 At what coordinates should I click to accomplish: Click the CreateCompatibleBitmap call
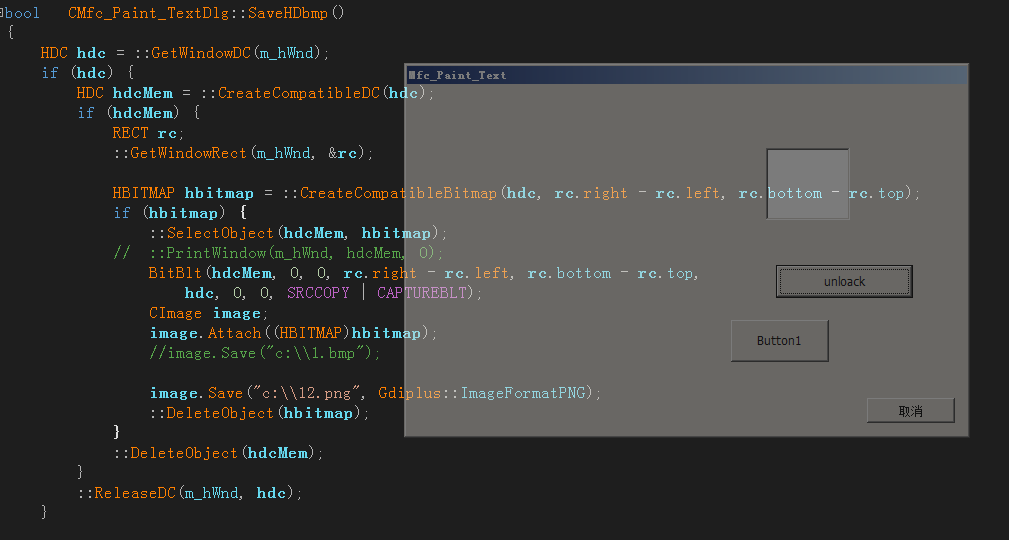click(x=398, y=192)
